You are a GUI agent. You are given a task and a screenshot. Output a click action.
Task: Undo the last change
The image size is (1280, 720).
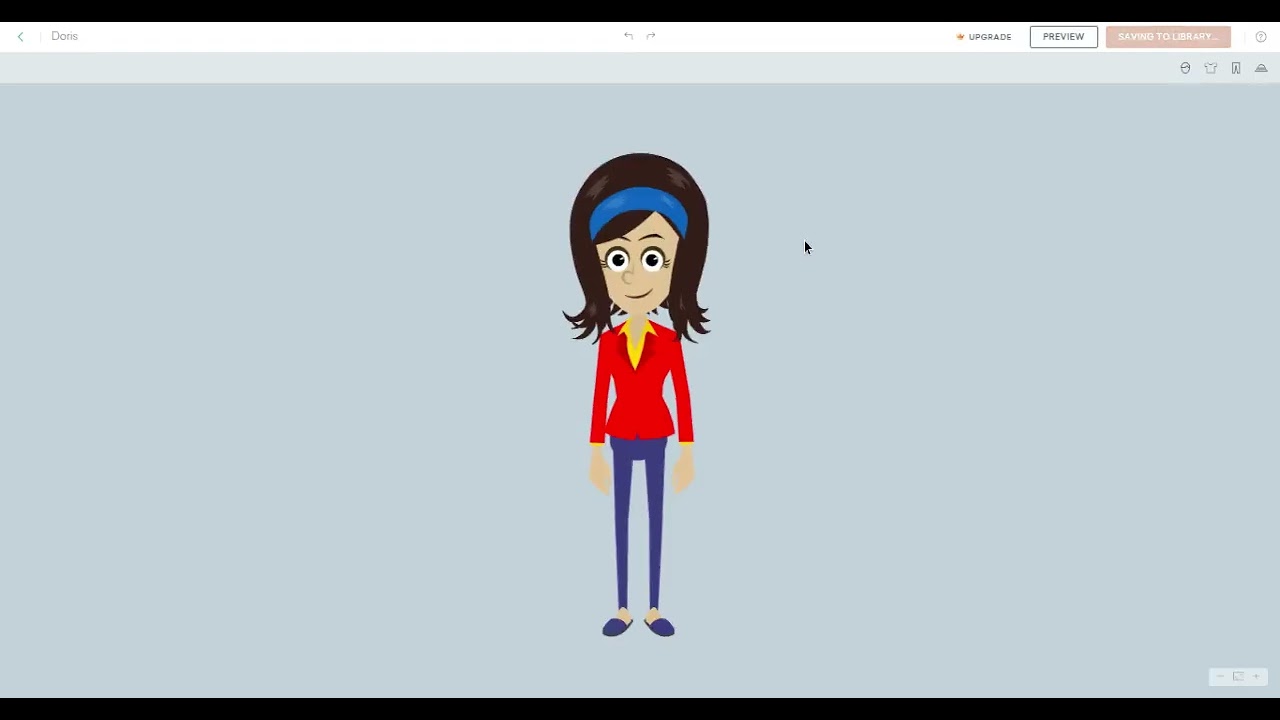click(x=628, y=36)
